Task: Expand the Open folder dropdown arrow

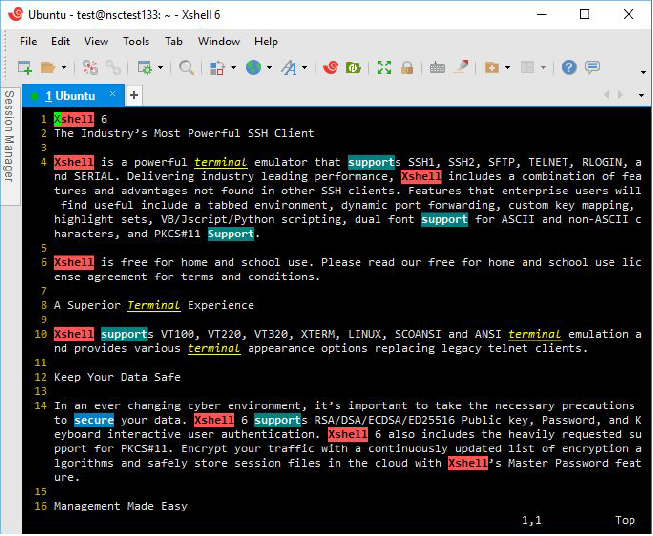Action: [x=64, y=67]
